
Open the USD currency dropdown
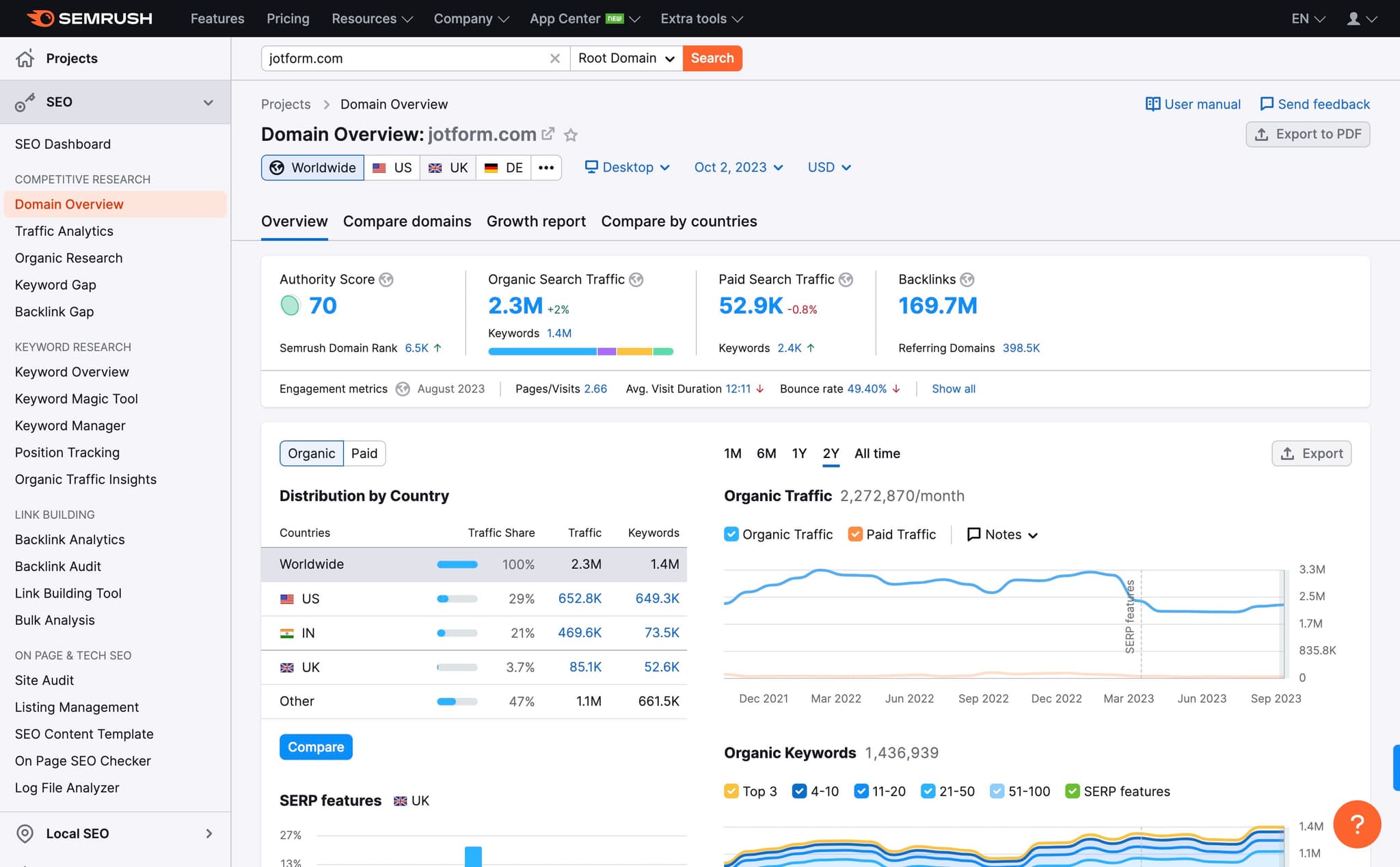[x=829, y=168]
